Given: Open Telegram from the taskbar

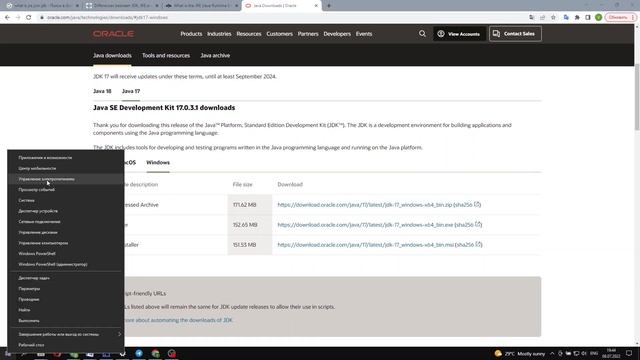Looking at the screenshot, I should point(139,353).
